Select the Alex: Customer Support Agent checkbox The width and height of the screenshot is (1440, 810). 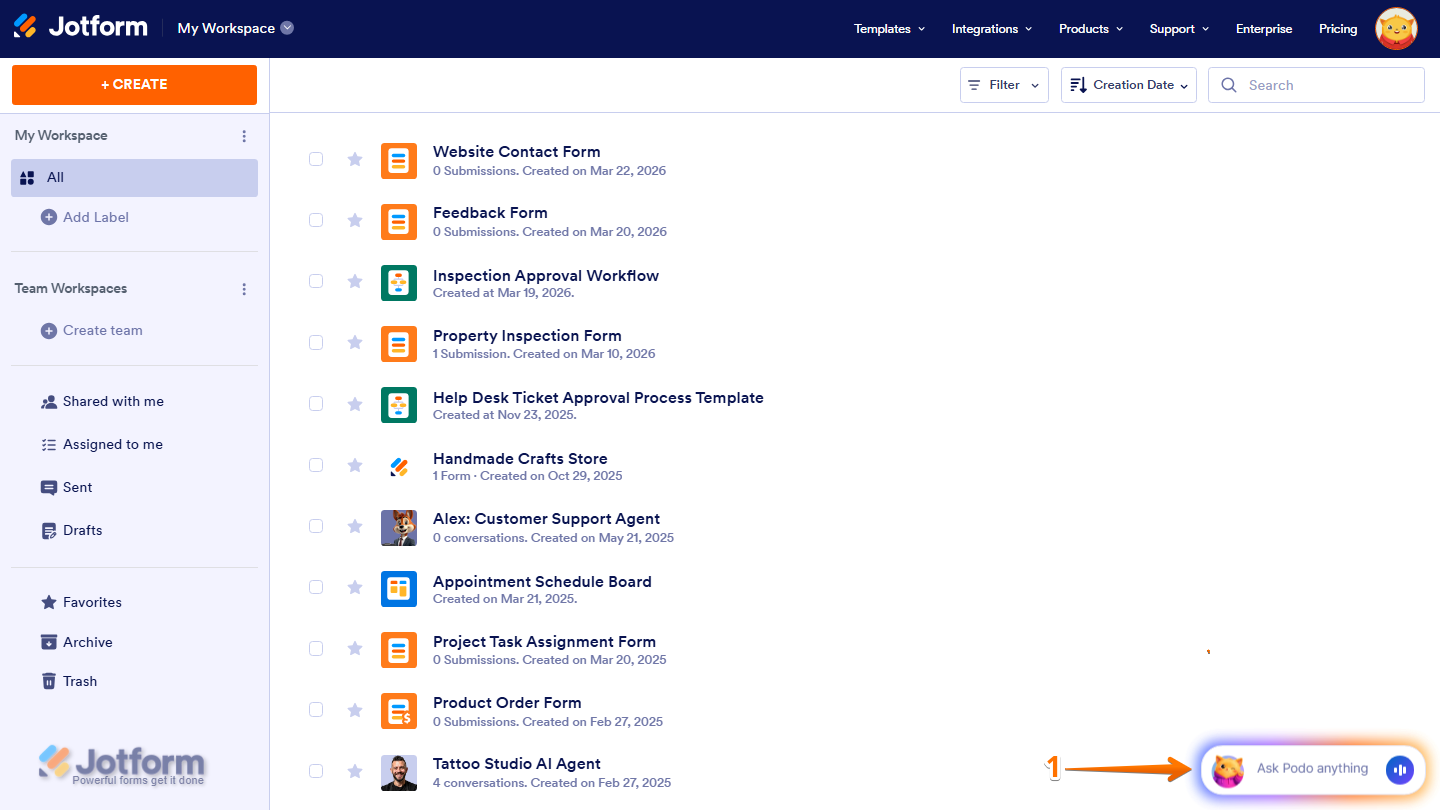[316, 526]
